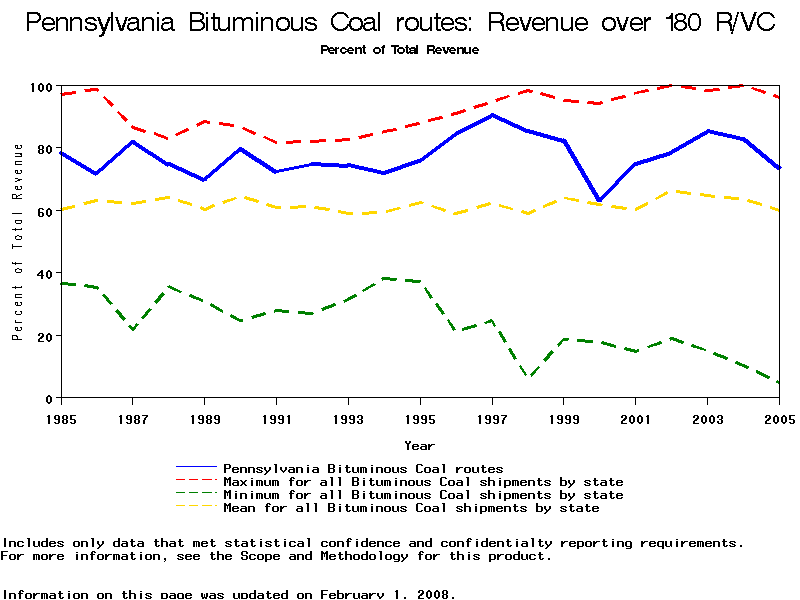Screen dimensions: 800x600
Task: Click the blue line's lowest dip at 2000
Action: pos(600,200)
